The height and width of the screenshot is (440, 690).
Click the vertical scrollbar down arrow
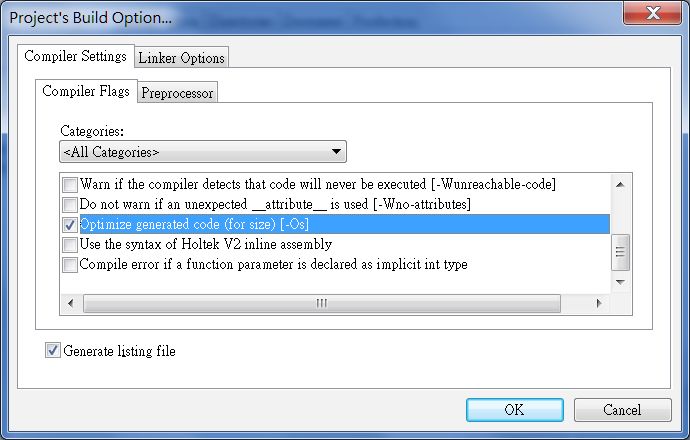620,282
